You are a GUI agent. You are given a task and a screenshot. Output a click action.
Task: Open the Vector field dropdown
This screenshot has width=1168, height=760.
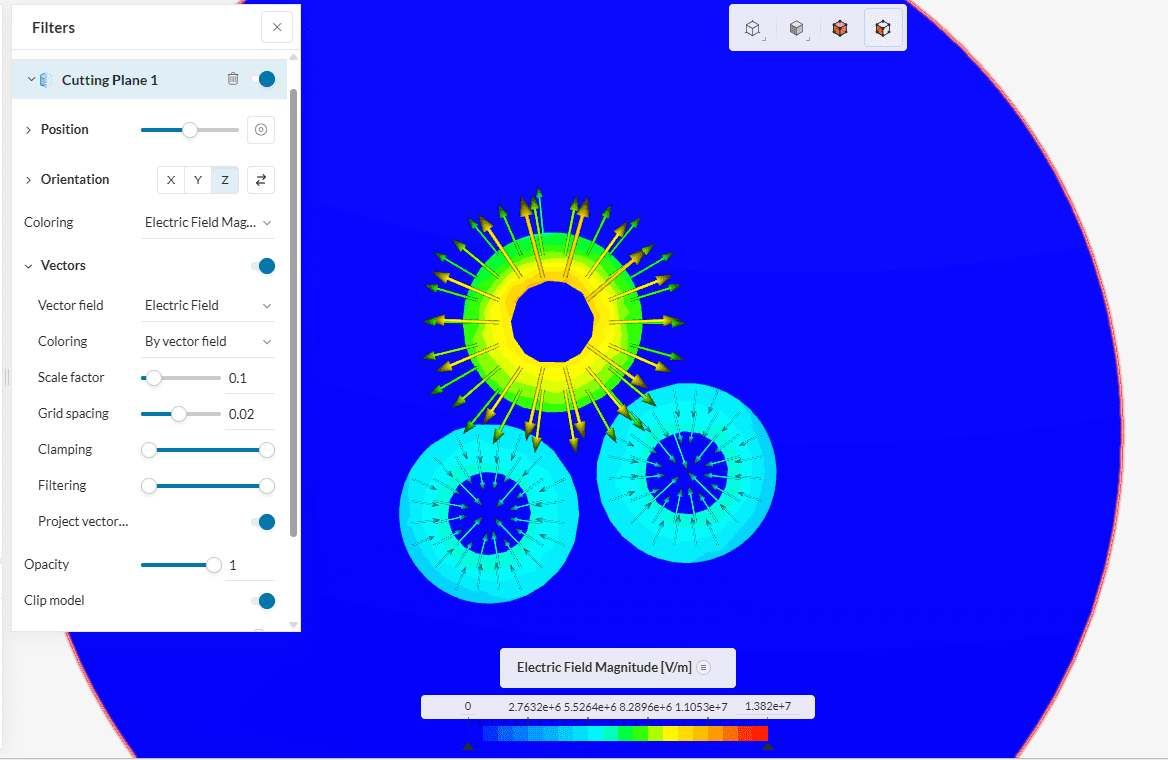click(x=208, y=306)
